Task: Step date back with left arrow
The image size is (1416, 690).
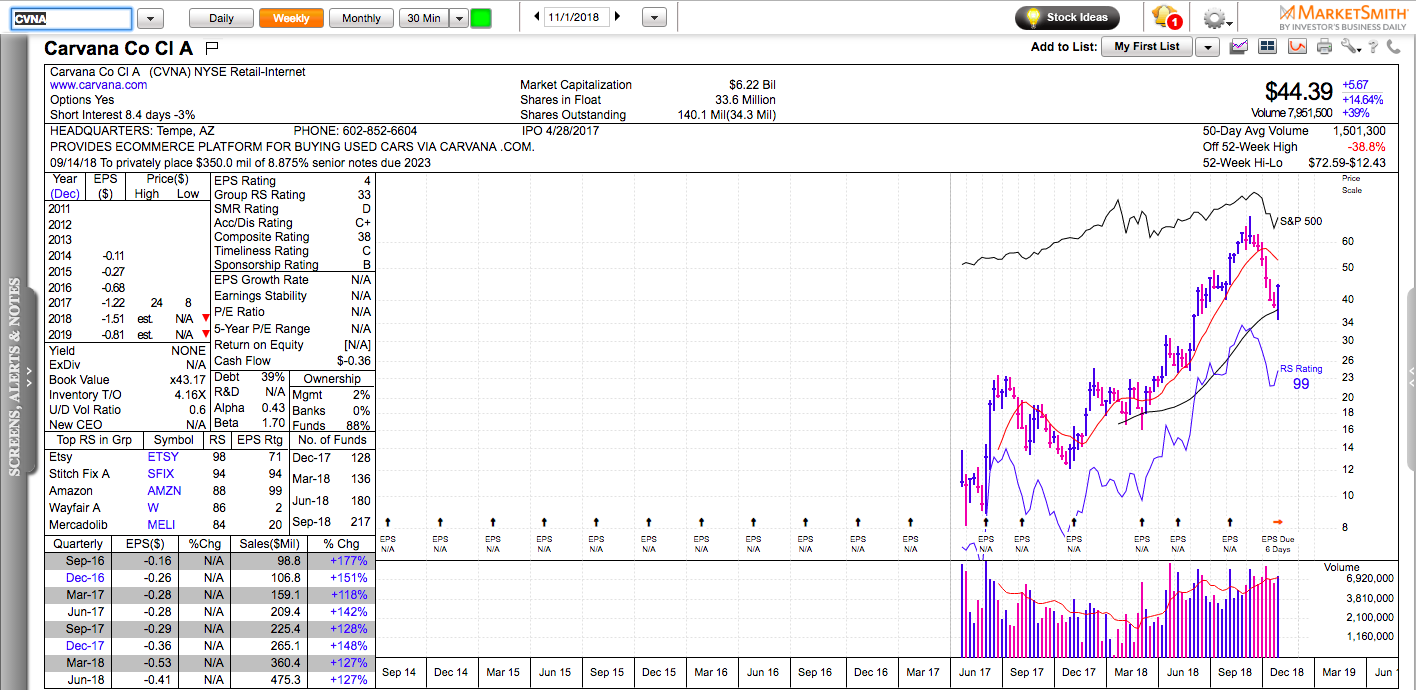Action: 537,17
